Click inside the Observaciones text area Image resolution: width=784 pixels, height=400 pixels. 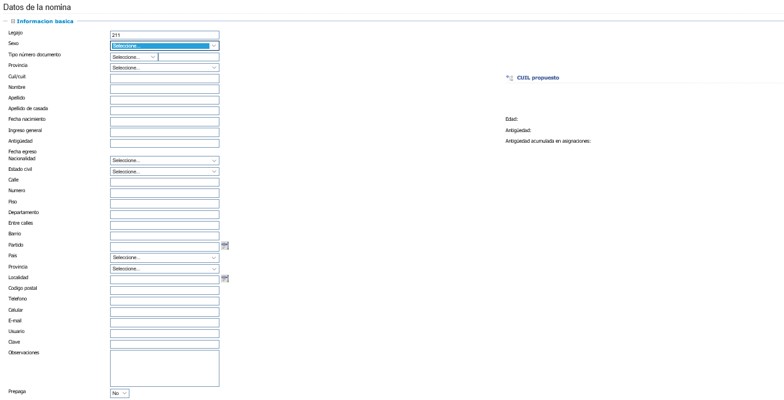164,368
